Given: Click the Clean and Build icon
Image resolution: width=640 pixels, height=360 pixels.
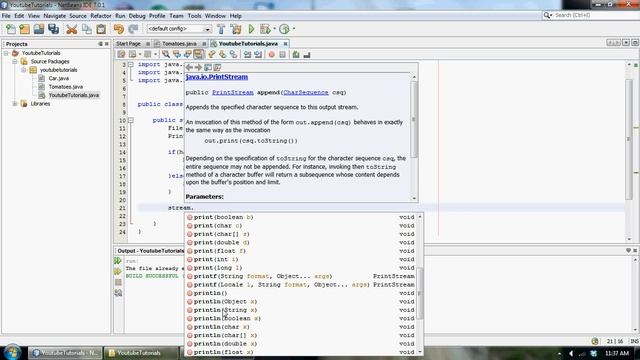Looking at the screenshot, I should click(236, 29).
